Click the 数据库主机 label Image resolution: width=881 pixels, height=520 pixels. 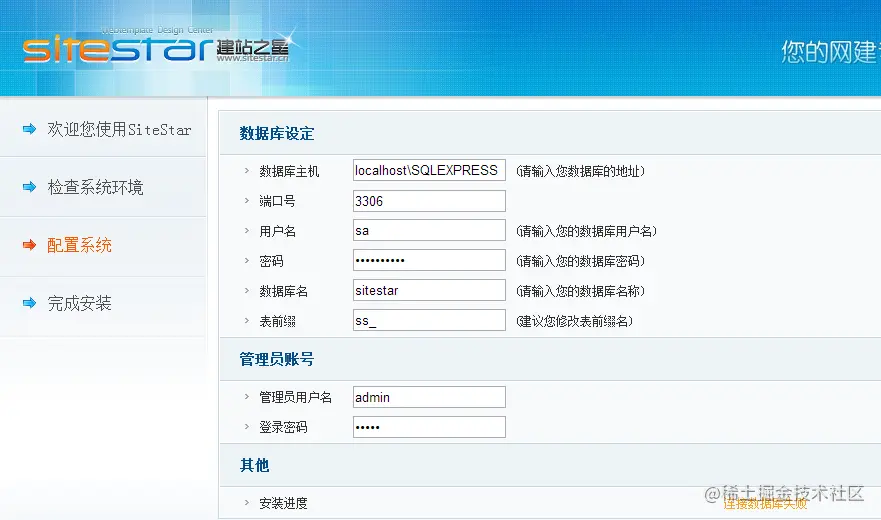click(x=289, y=171)
